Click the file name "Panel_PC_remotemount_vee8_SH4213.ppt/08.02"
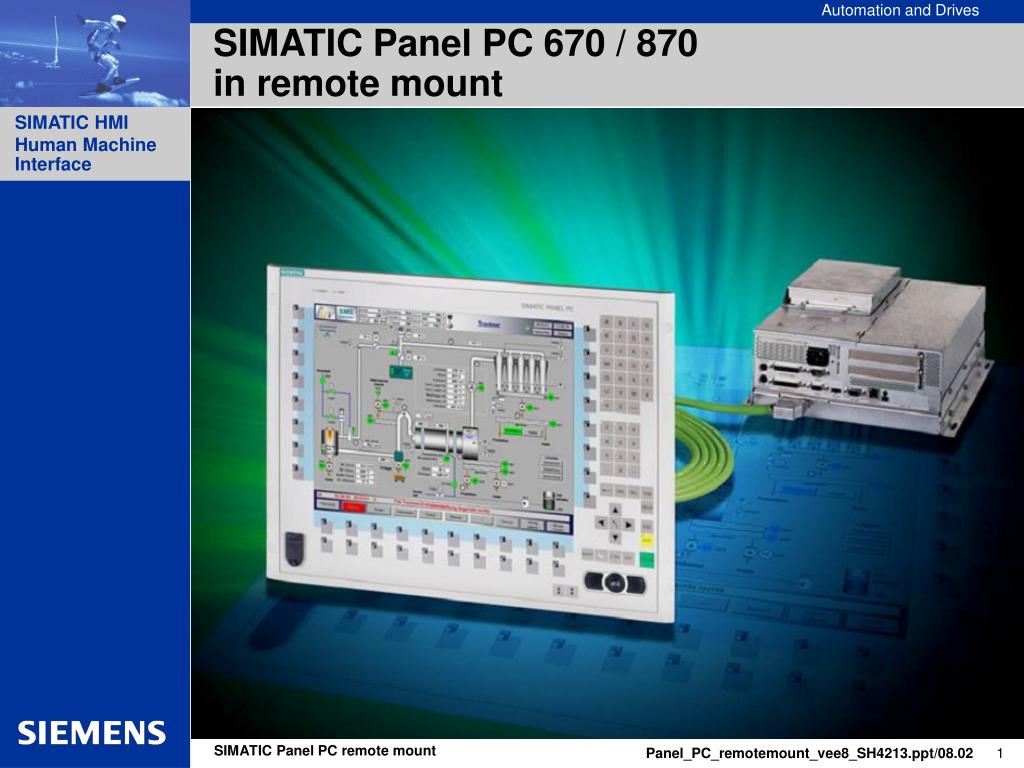The image size is (1024, 768). [809, 753]
